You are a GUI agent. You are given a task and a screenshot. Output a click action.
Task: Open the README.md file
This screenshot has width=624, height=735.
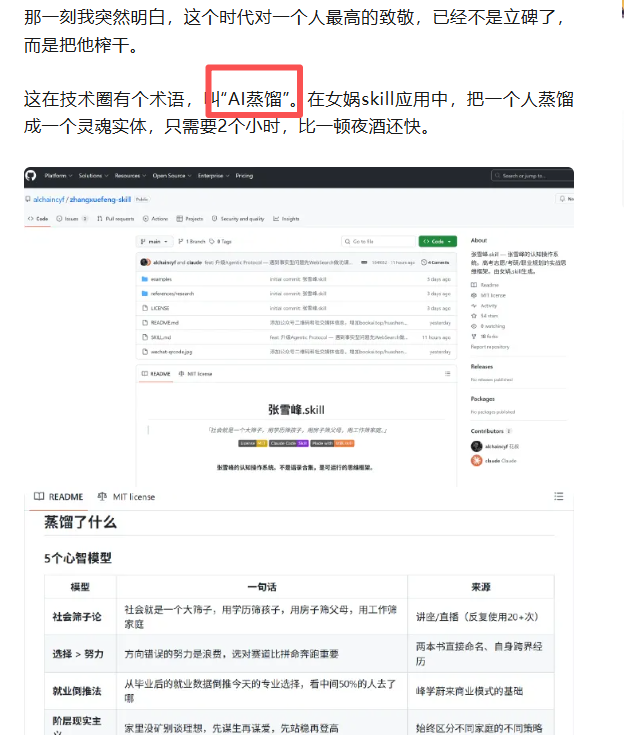click(165, 323)
